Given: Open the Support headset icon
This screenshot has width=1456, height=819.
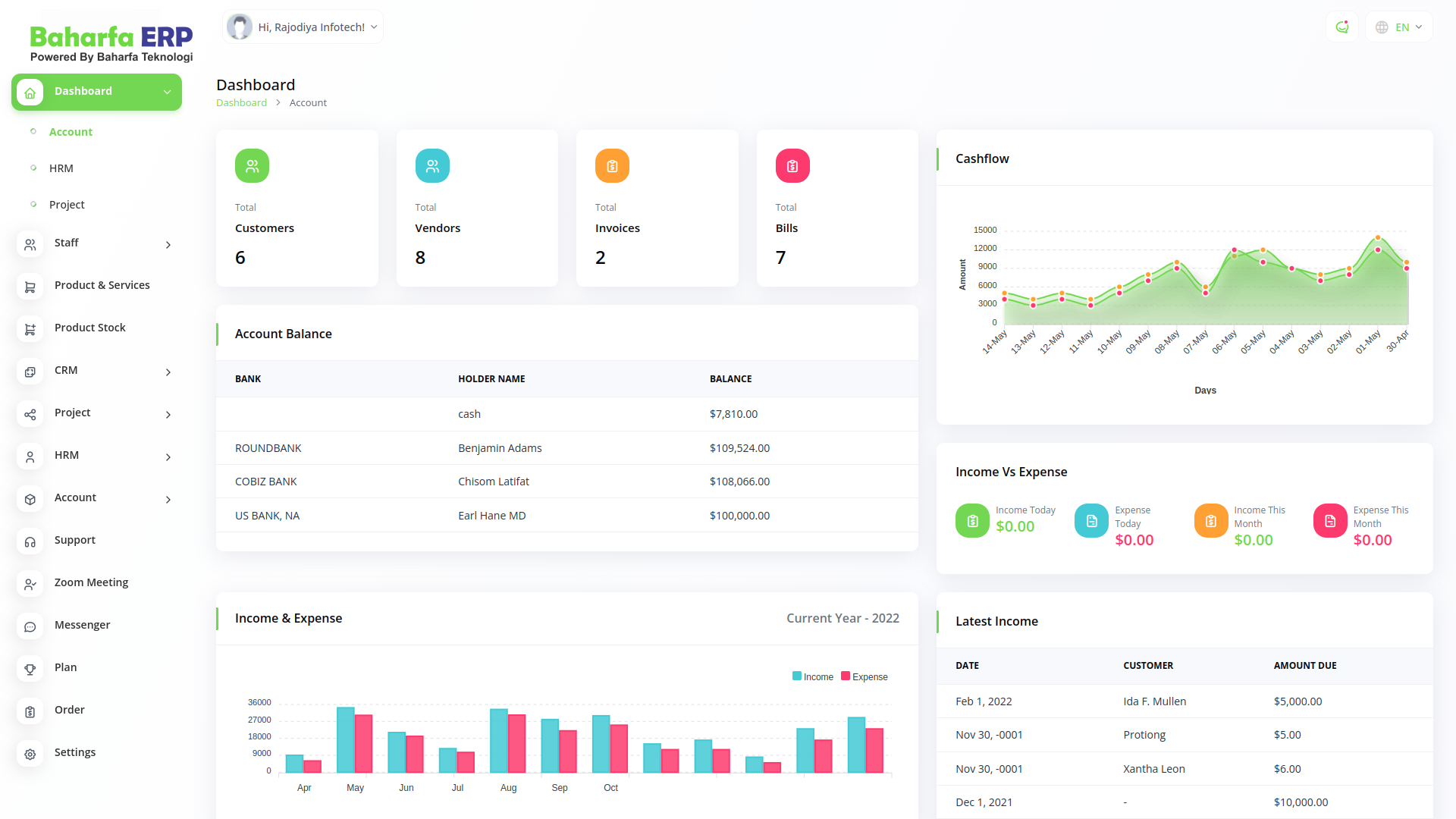Looking at the screenshot, I should coord(30,541).
